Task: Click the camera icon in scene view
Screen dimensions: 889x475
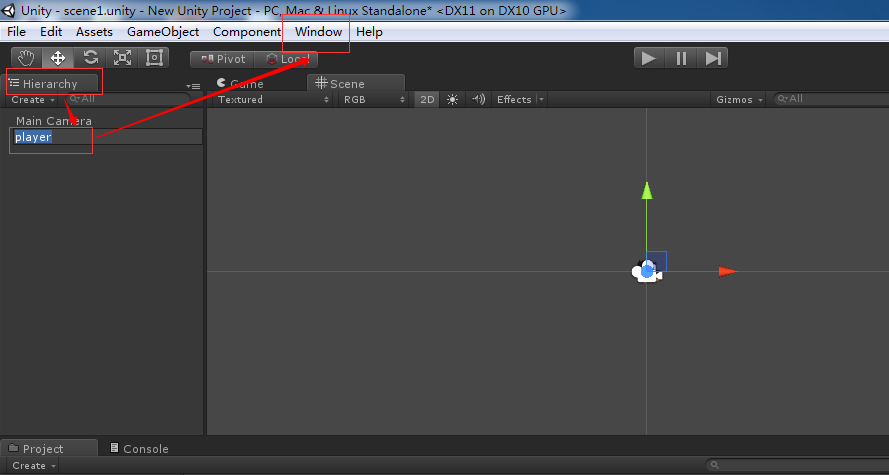Action: pyautogui.click(x=646, y=272)
